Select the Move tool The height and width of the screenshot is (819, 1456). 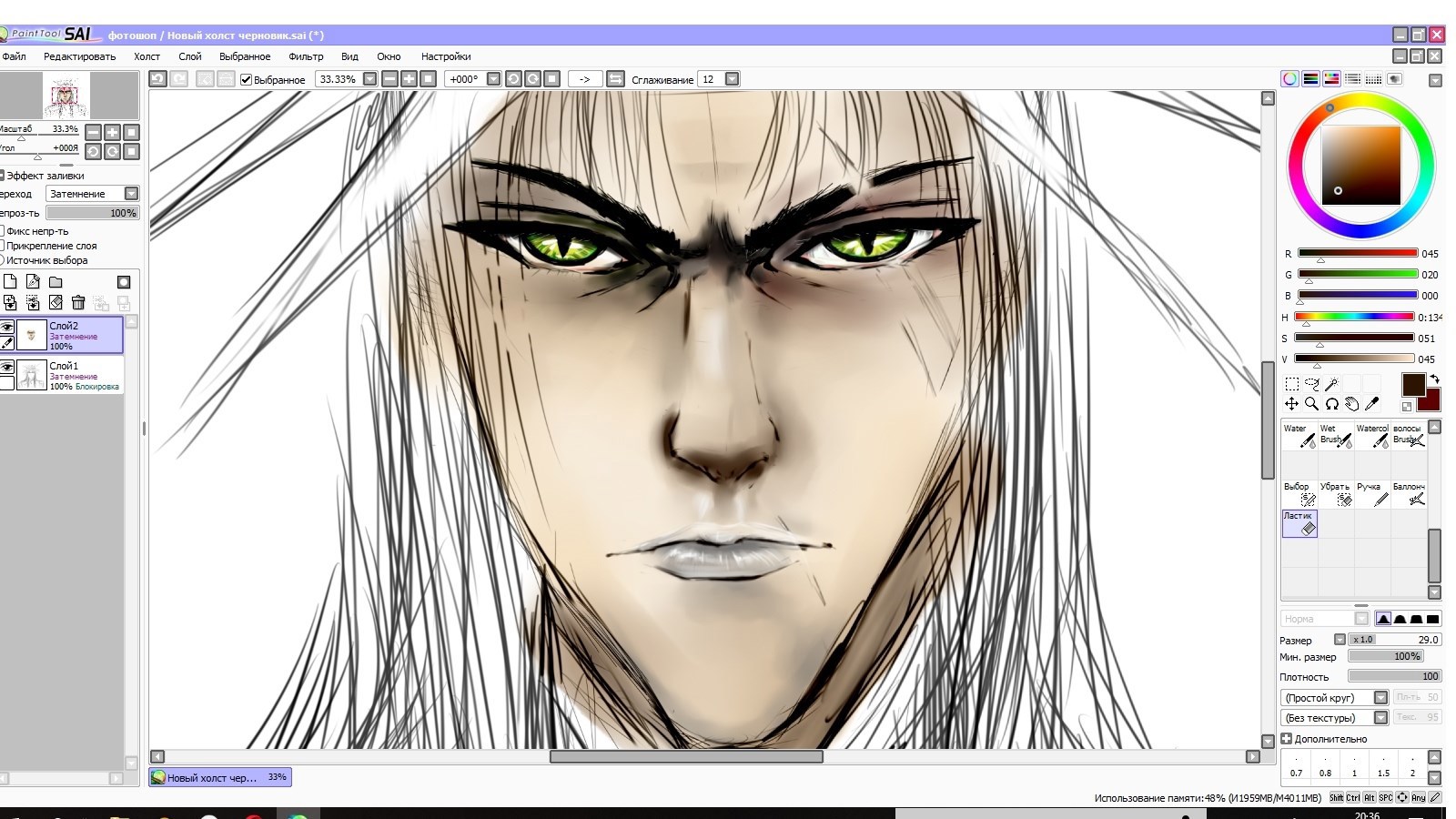[x=1291, y=404]
